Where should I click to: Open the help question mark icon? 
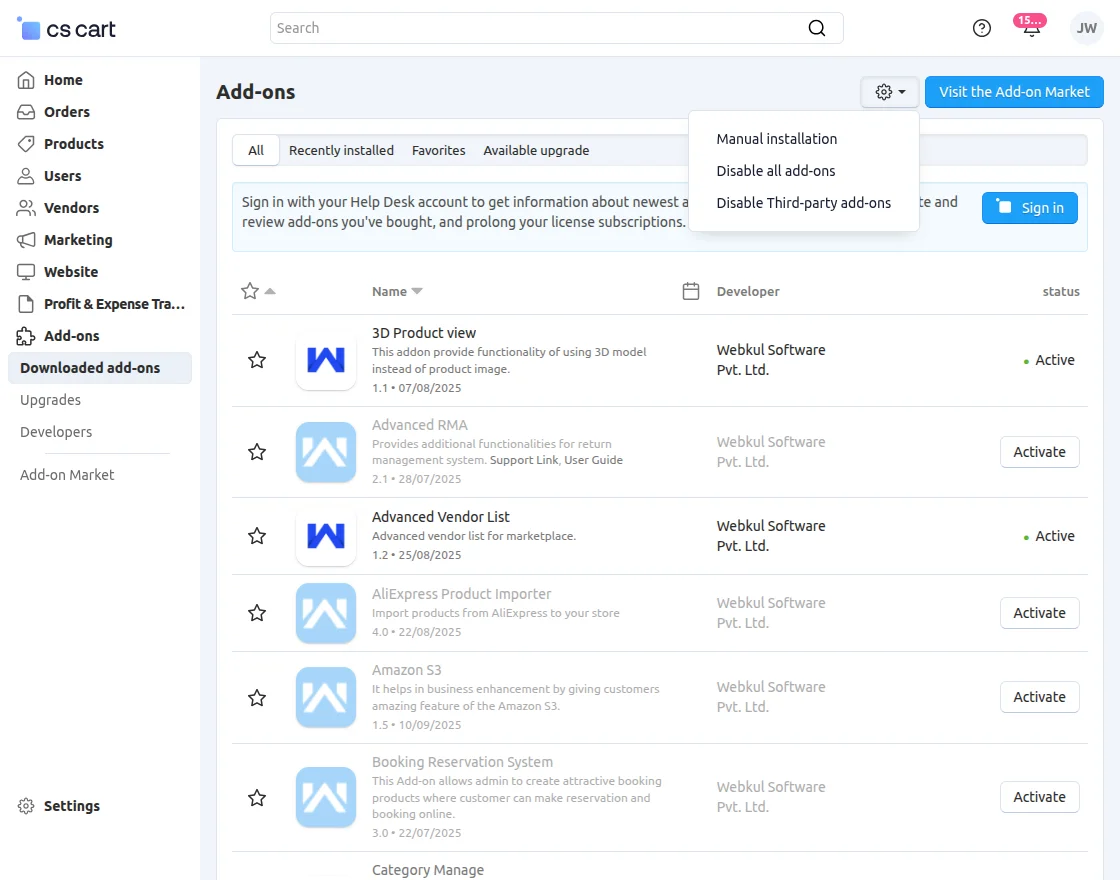[x=981, y=28]
